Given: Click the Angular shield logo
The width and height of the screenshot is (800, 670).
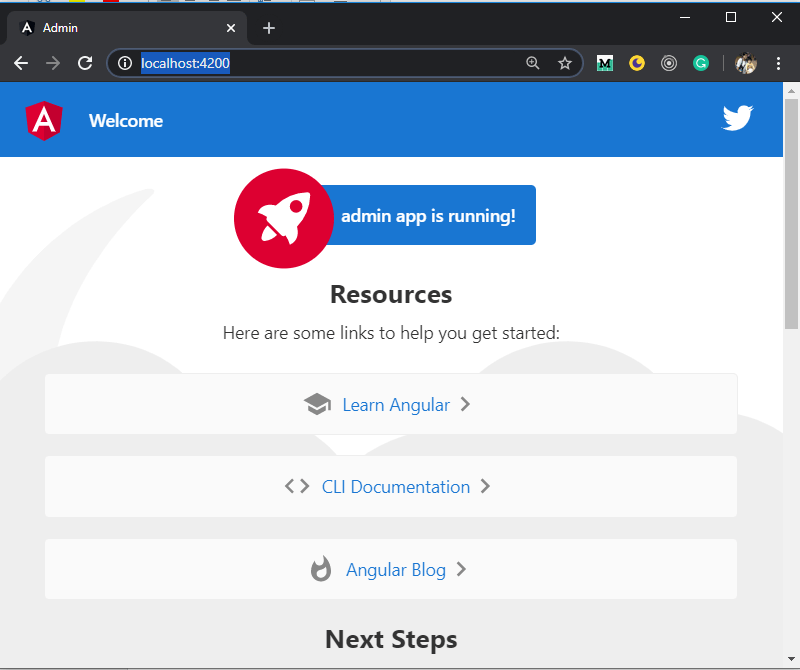Looking at the screenshot, I should [x=43, y=121].
